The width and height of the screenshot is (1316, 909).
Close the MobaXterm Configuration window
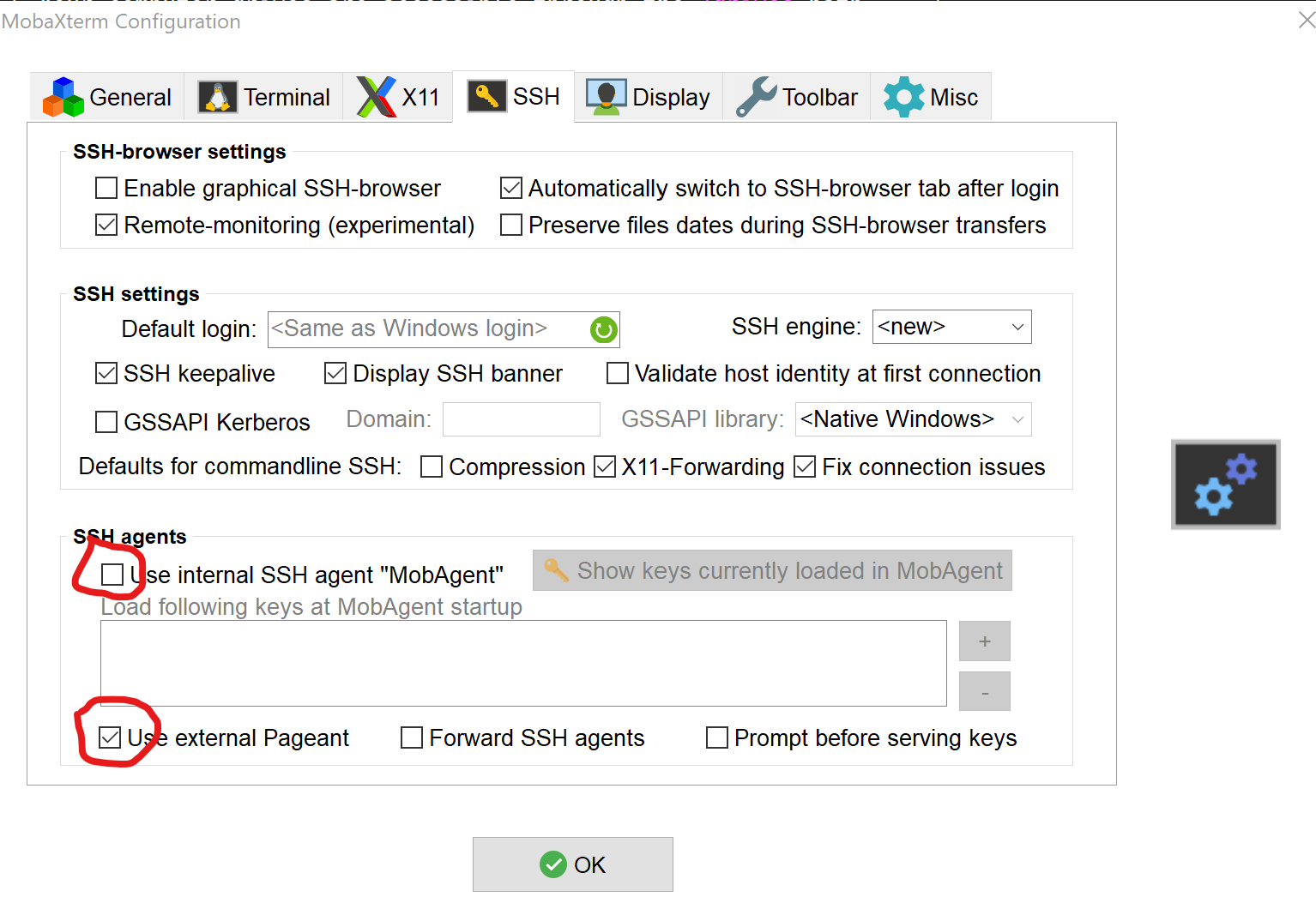[x=1307, y=20]
